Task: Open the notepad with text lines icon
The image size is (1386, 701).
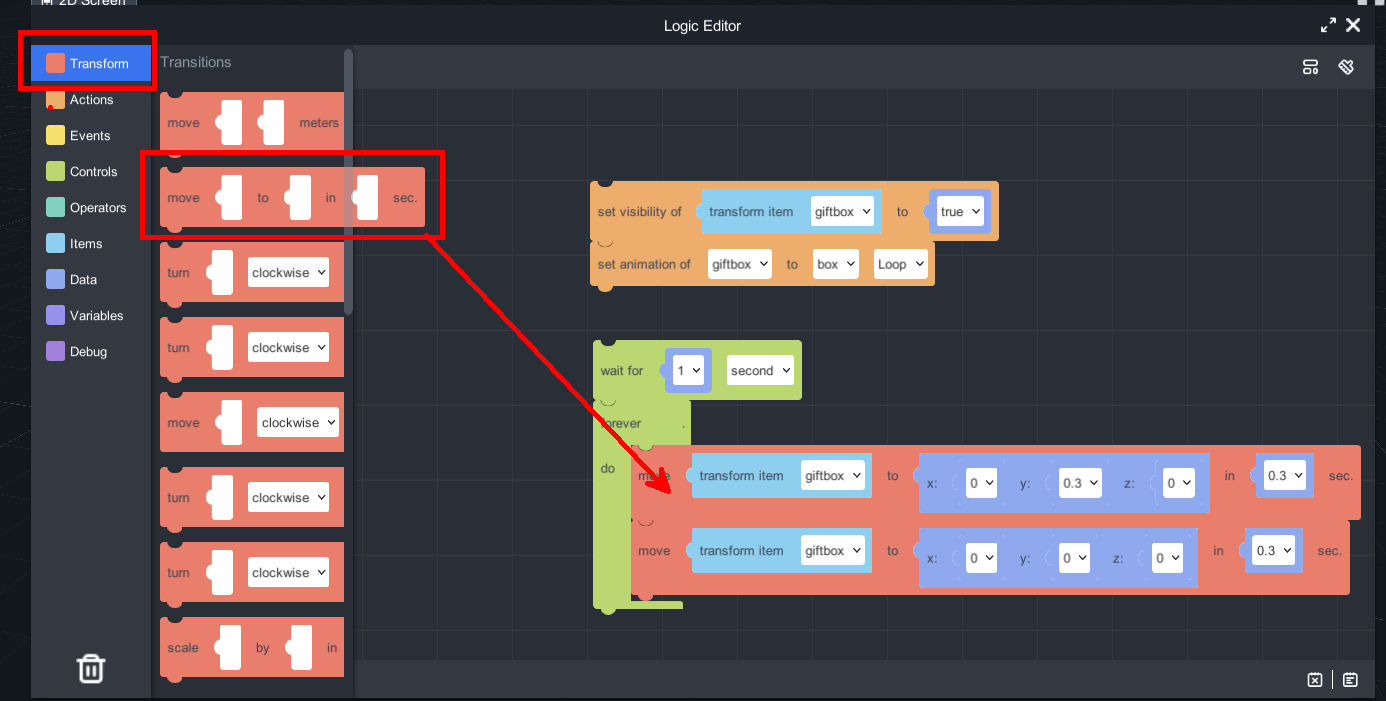Action: 1350,680
